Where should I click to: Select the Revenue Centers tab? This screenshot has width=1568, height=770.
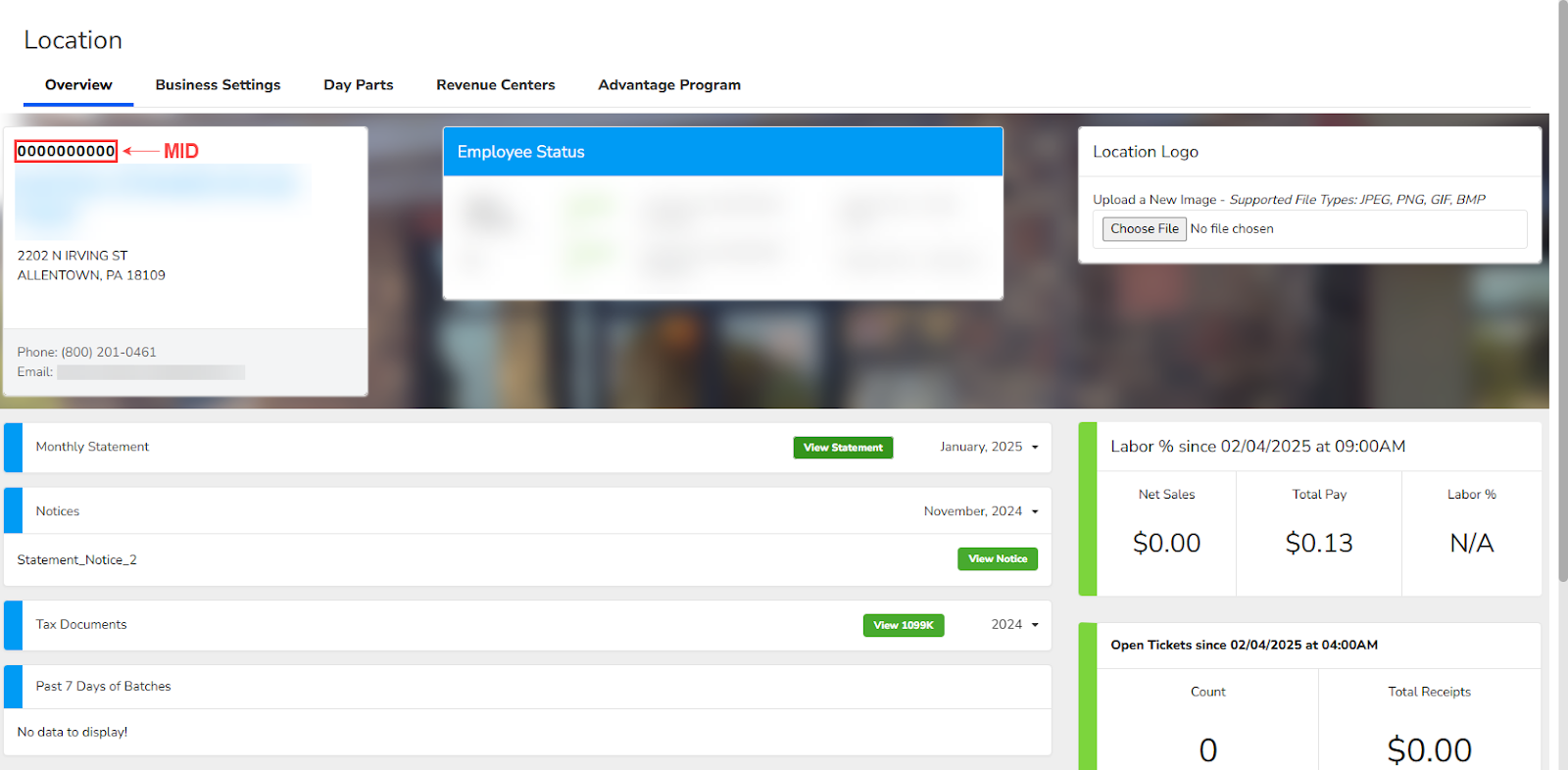[x=495, y=85]
